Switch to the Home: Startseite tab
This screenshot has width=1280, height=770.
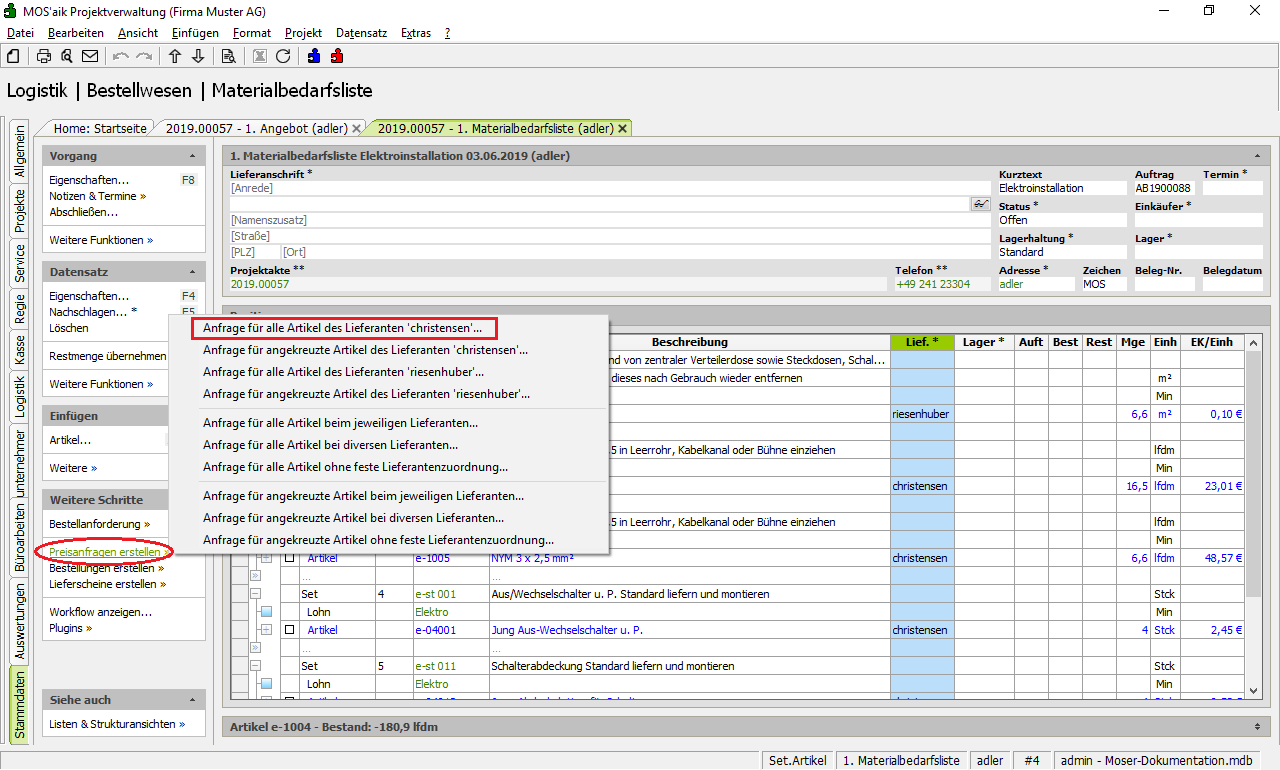(100, 128)
